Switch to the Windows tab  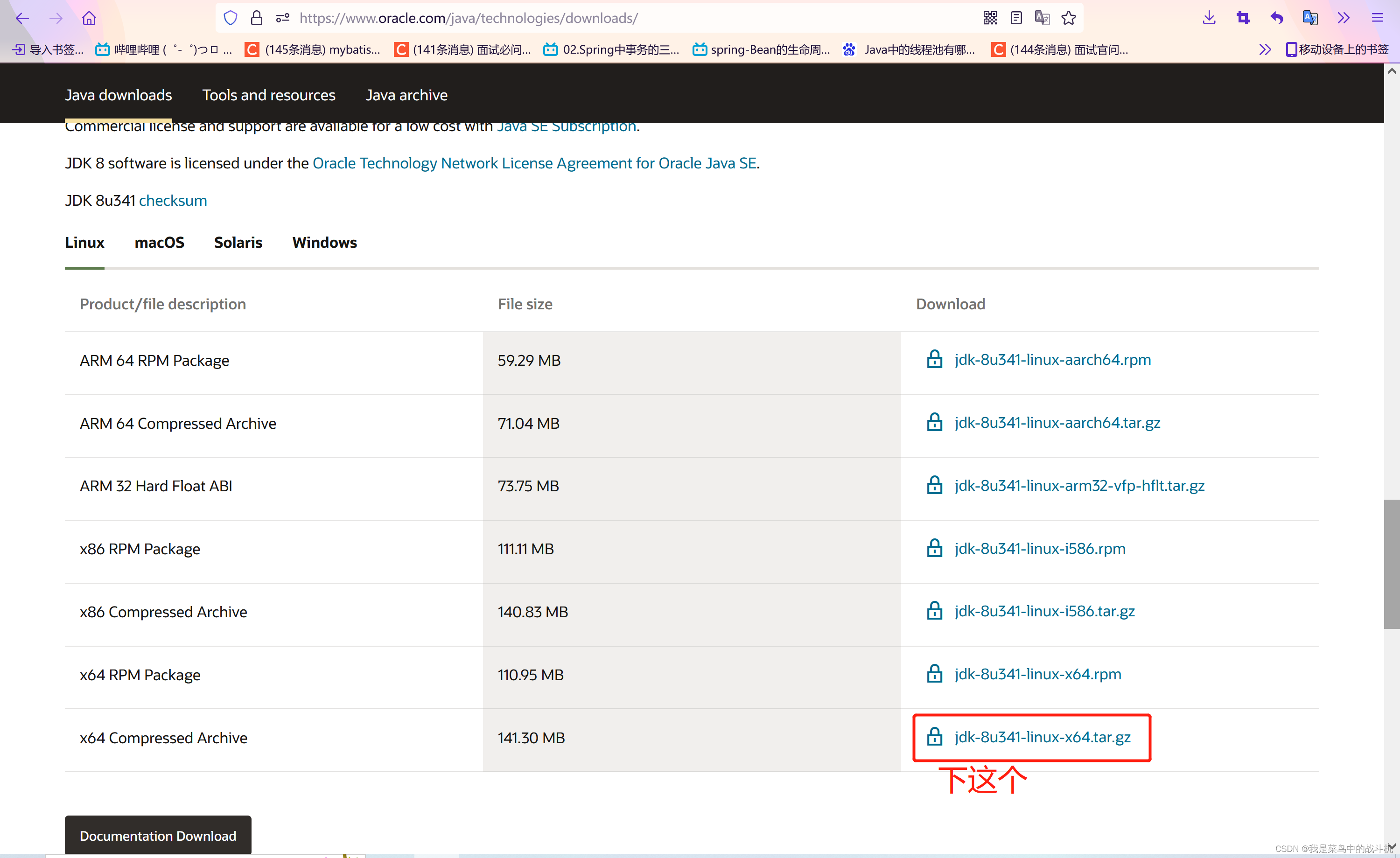click(x=324, y=243)
